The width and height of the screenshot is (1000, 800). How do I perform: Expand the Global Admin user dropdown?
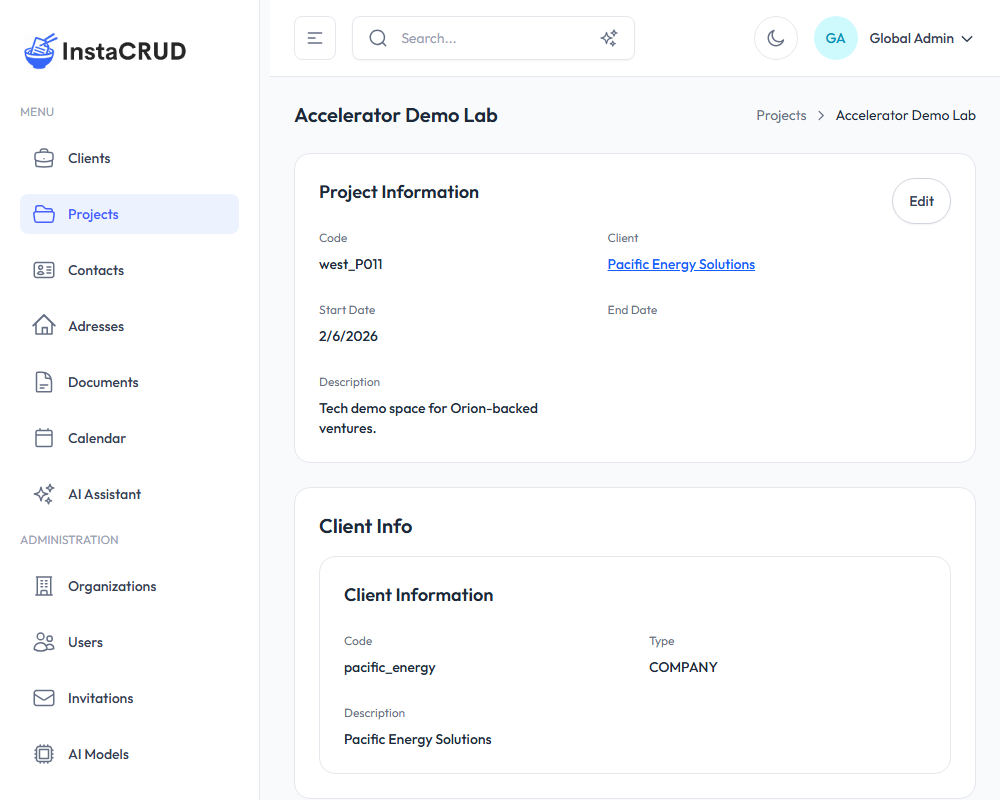921,38
